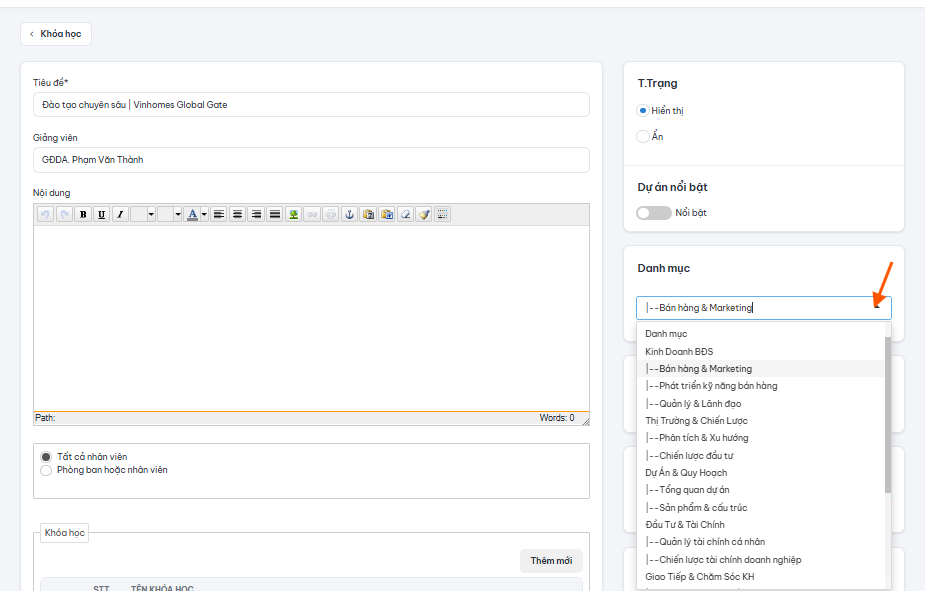This screenshot has width=925, height=591.
Task: Align text right in the editor
Action: [256, 214]
